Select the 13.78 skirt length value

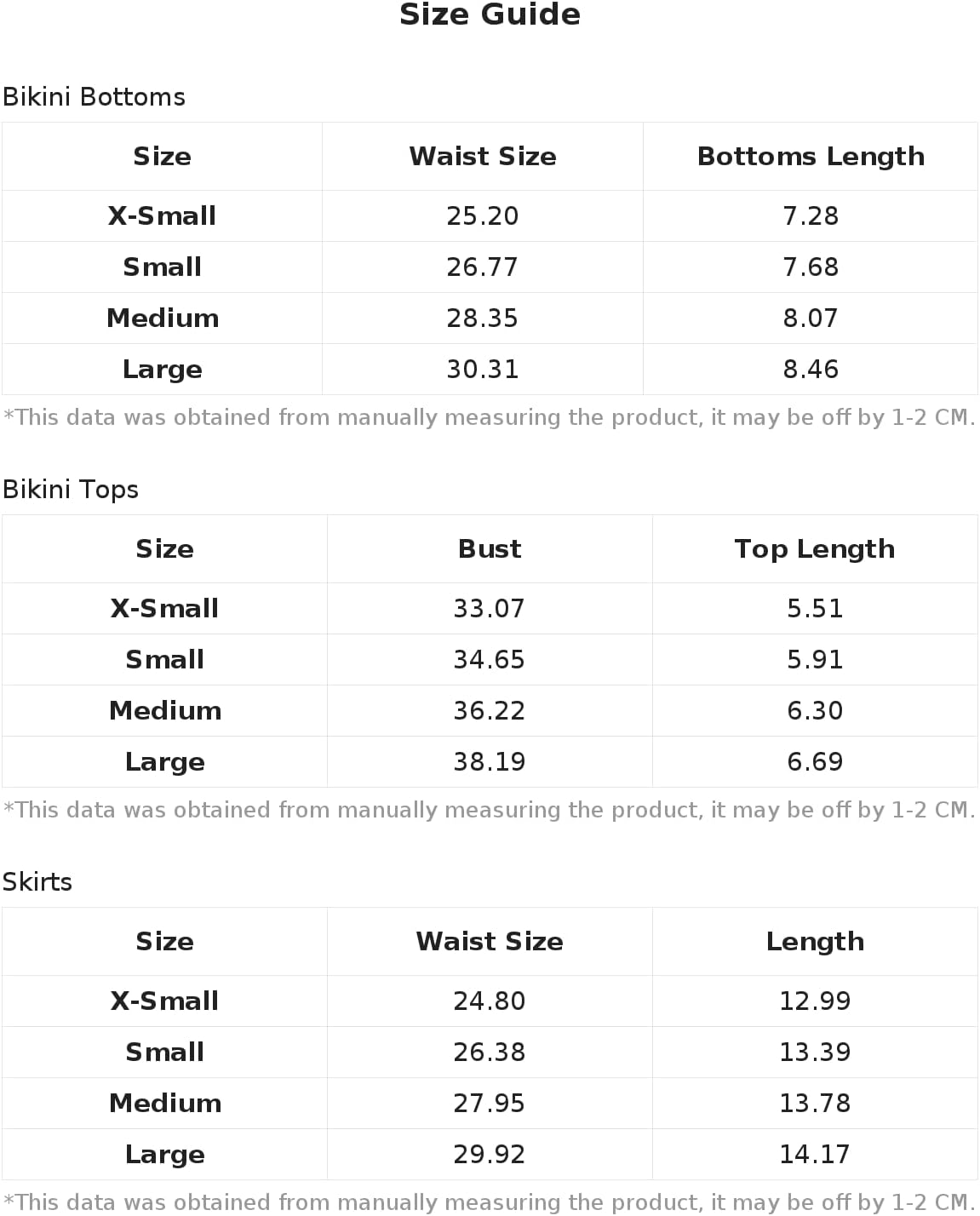(814, 1104)
